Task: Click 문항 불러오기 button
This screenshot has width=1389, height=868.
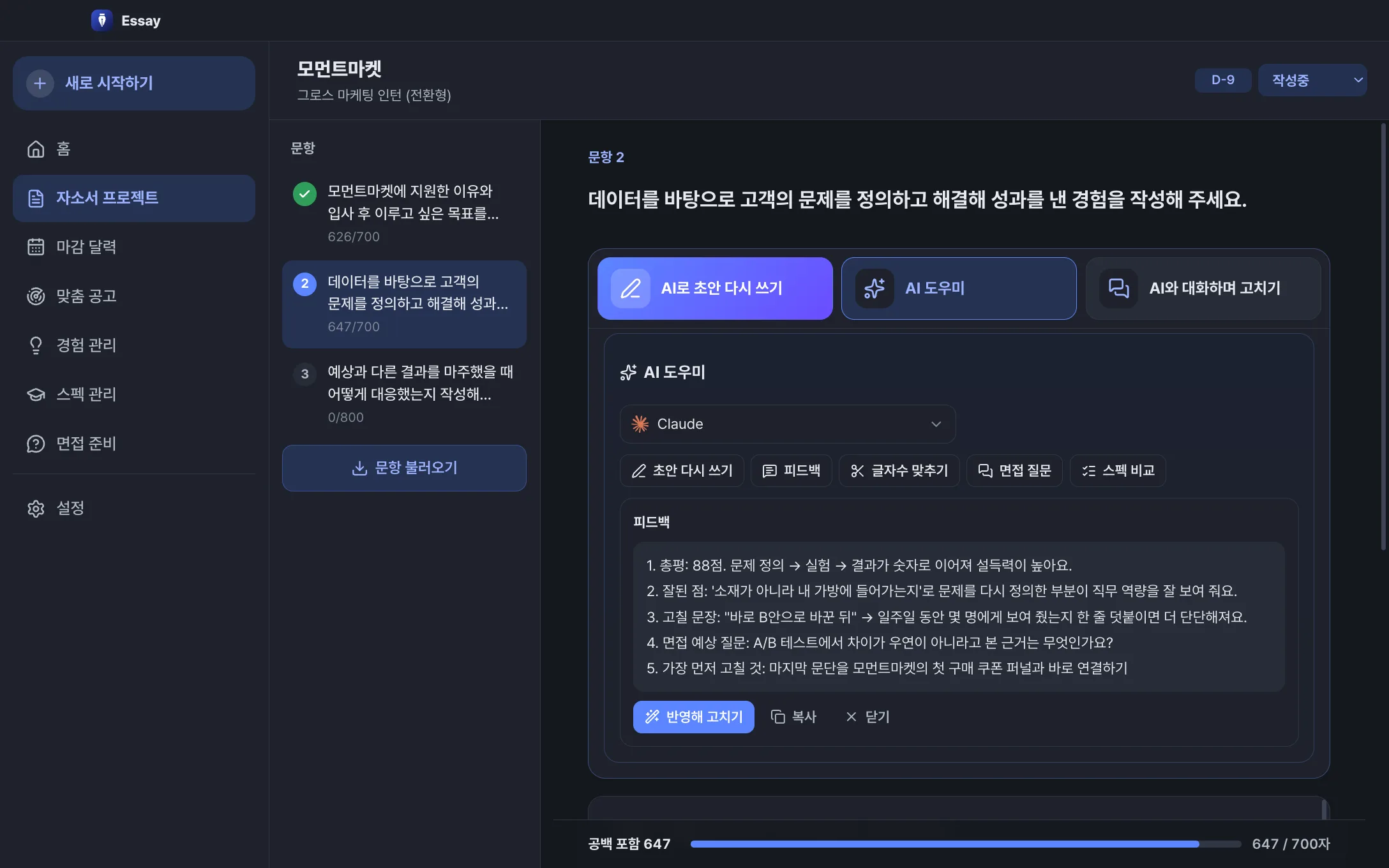Action: 404,468
